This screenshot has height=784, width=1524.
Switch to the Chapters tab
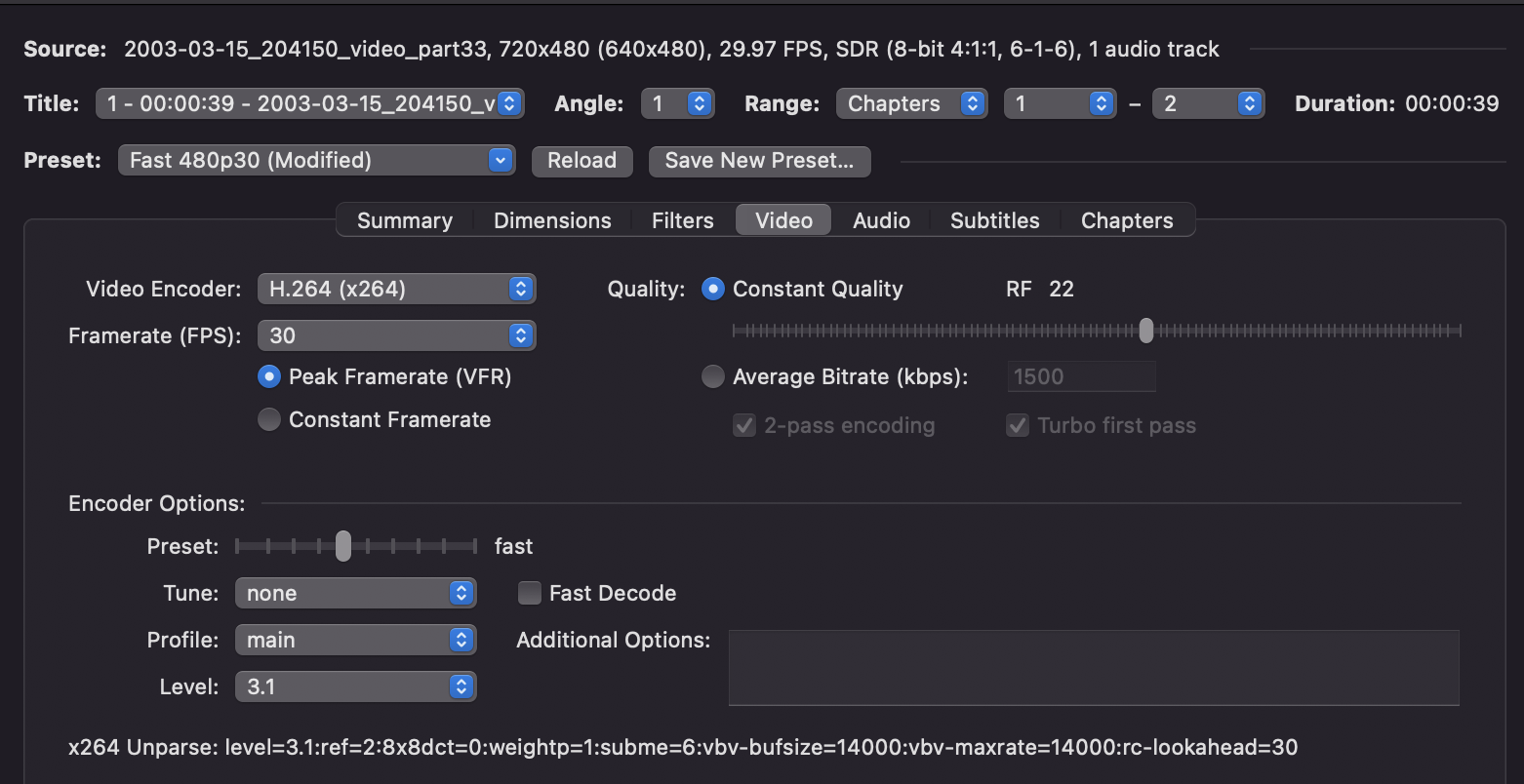coord(1127,220)
